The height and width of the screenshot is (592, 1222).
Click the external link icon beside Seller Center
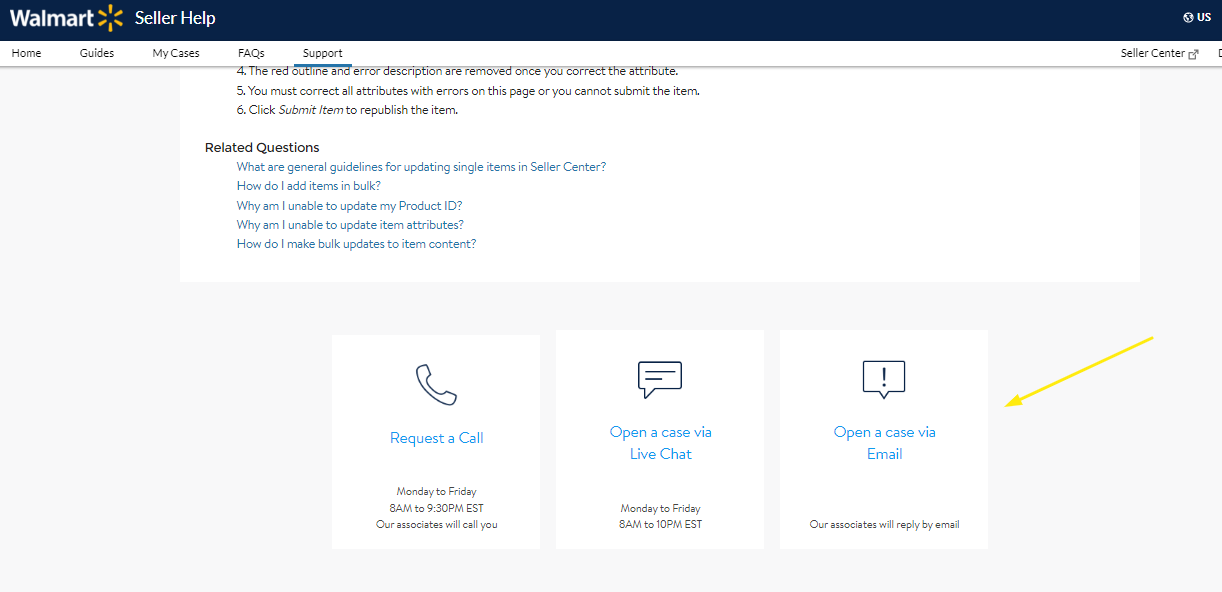point(1193,54)
